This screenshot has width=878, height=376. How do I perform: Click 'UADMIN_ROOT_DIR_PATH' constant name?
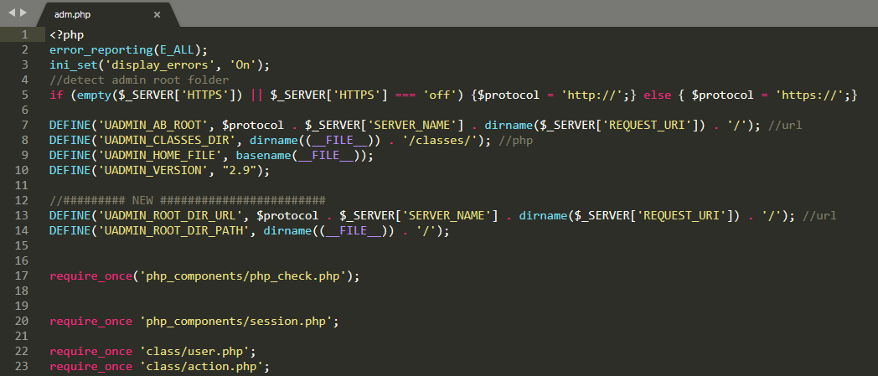pyautogui.click(x=171, y=231)
